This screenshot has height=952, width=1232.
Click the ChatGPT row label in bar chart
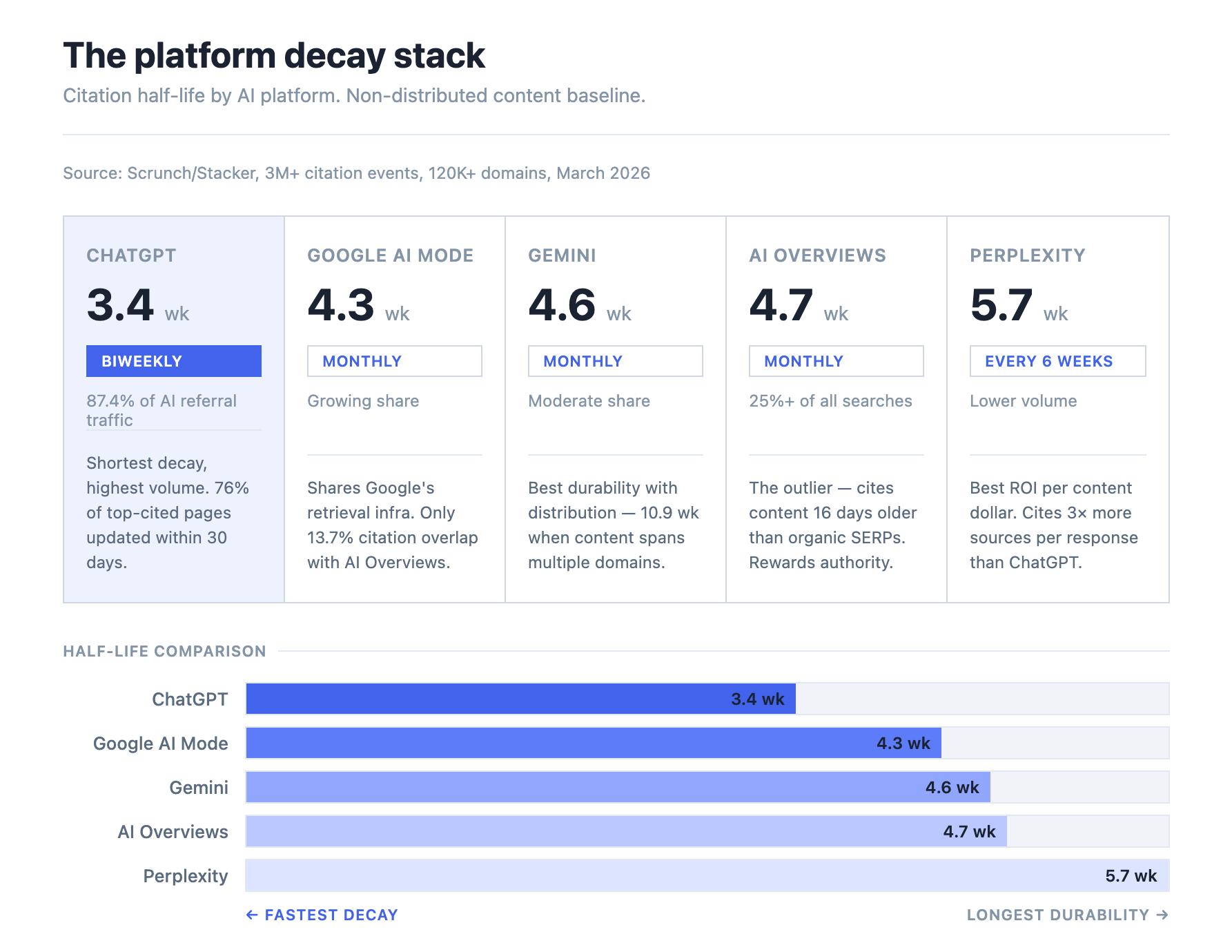pyautogui.click(x=190, y=699)
